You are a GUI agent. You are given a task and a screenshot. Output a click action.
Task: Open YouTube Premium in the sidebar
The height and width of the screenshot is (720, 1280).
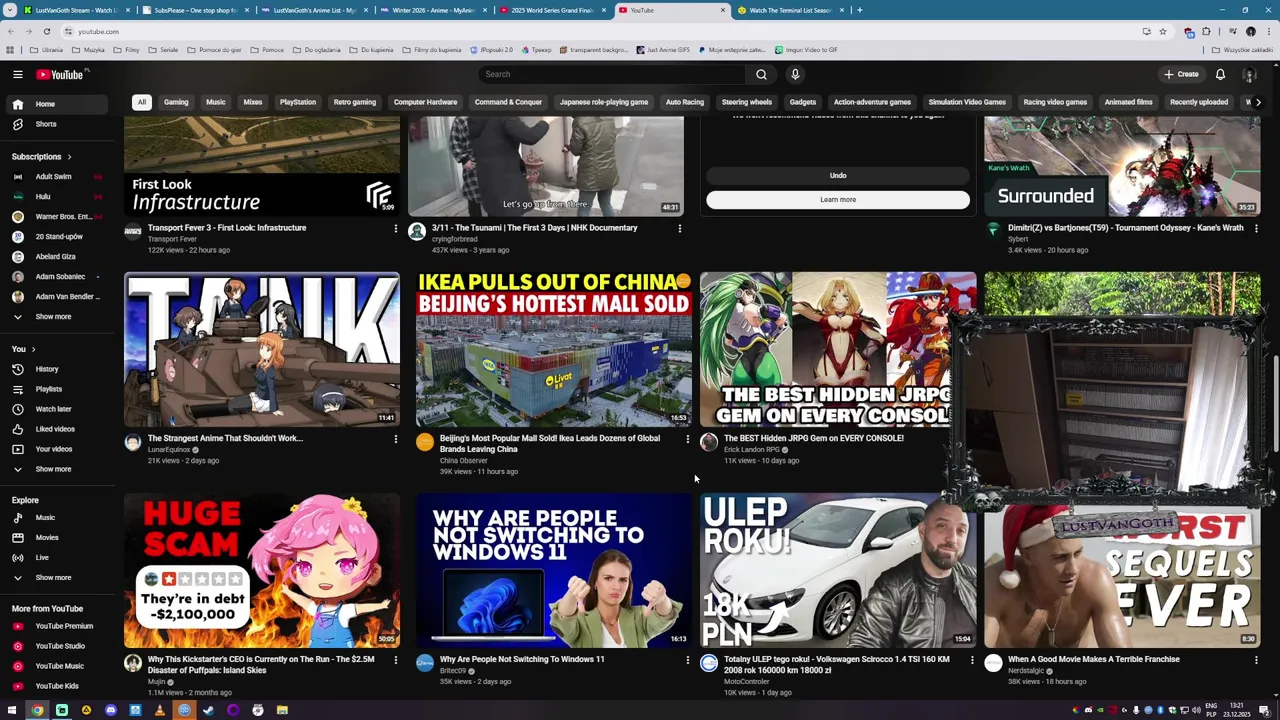(59, 626)
